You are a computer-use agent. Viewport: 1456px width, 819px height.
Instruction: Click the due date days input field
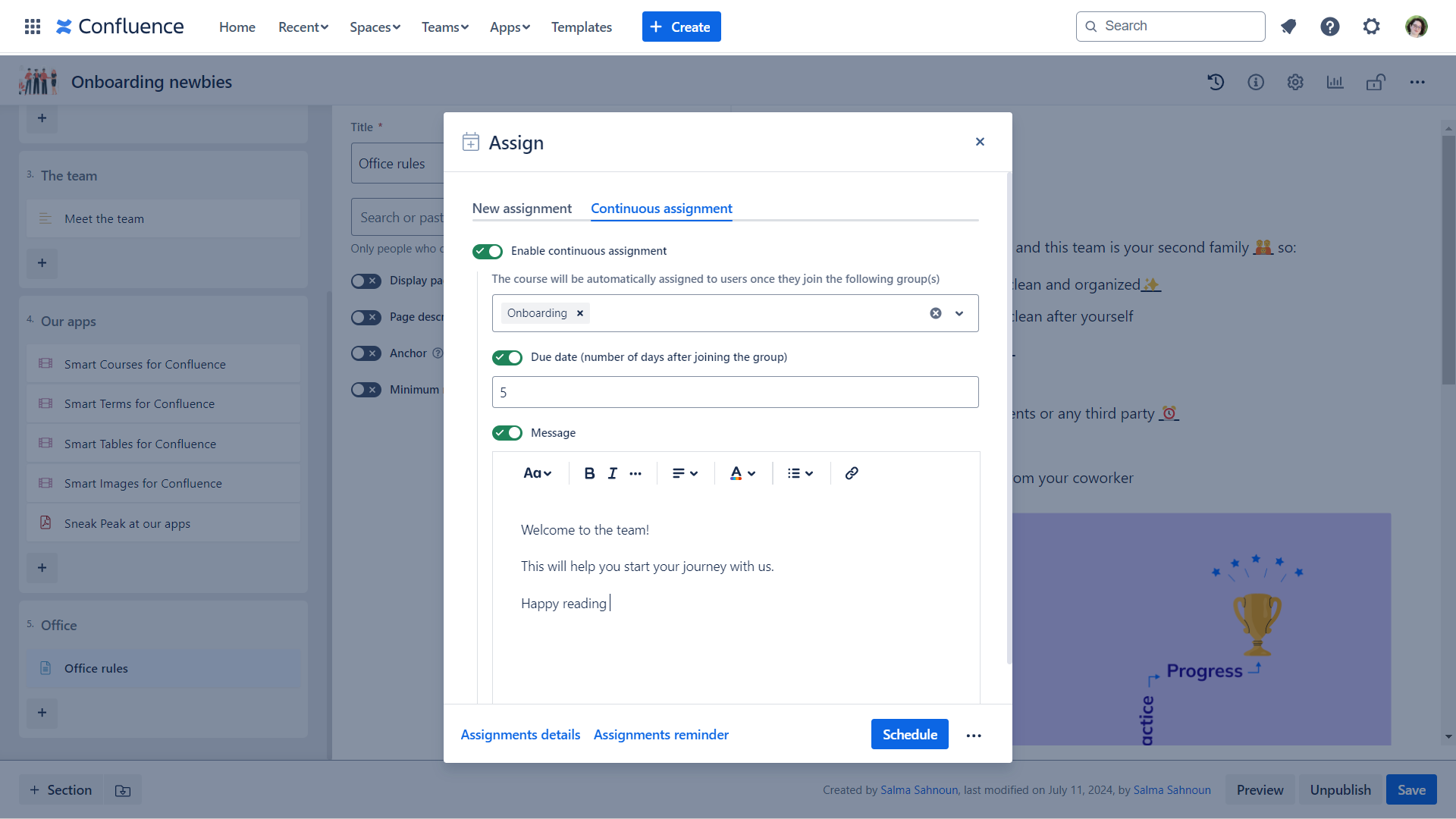735,392
